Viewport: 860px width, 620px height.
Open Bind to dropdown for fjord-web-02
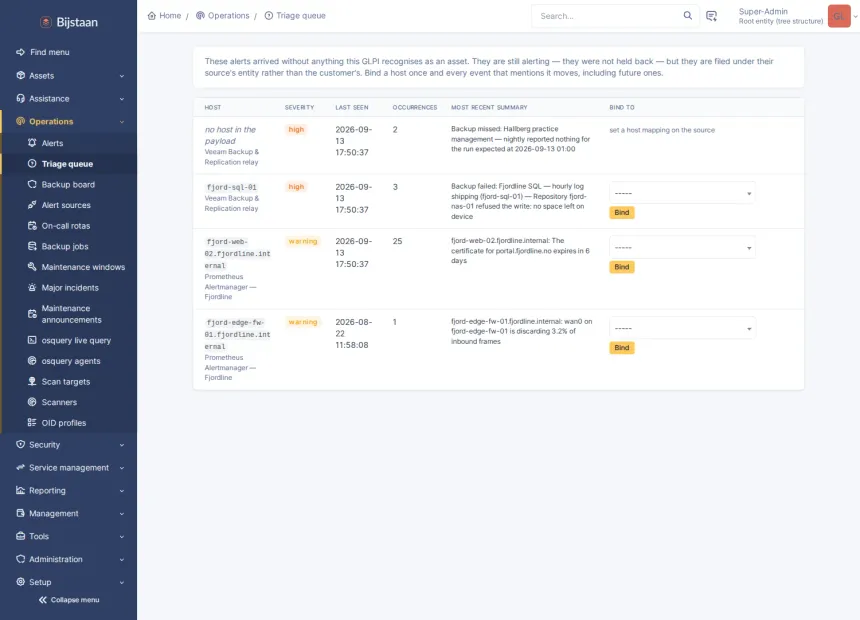682,247
